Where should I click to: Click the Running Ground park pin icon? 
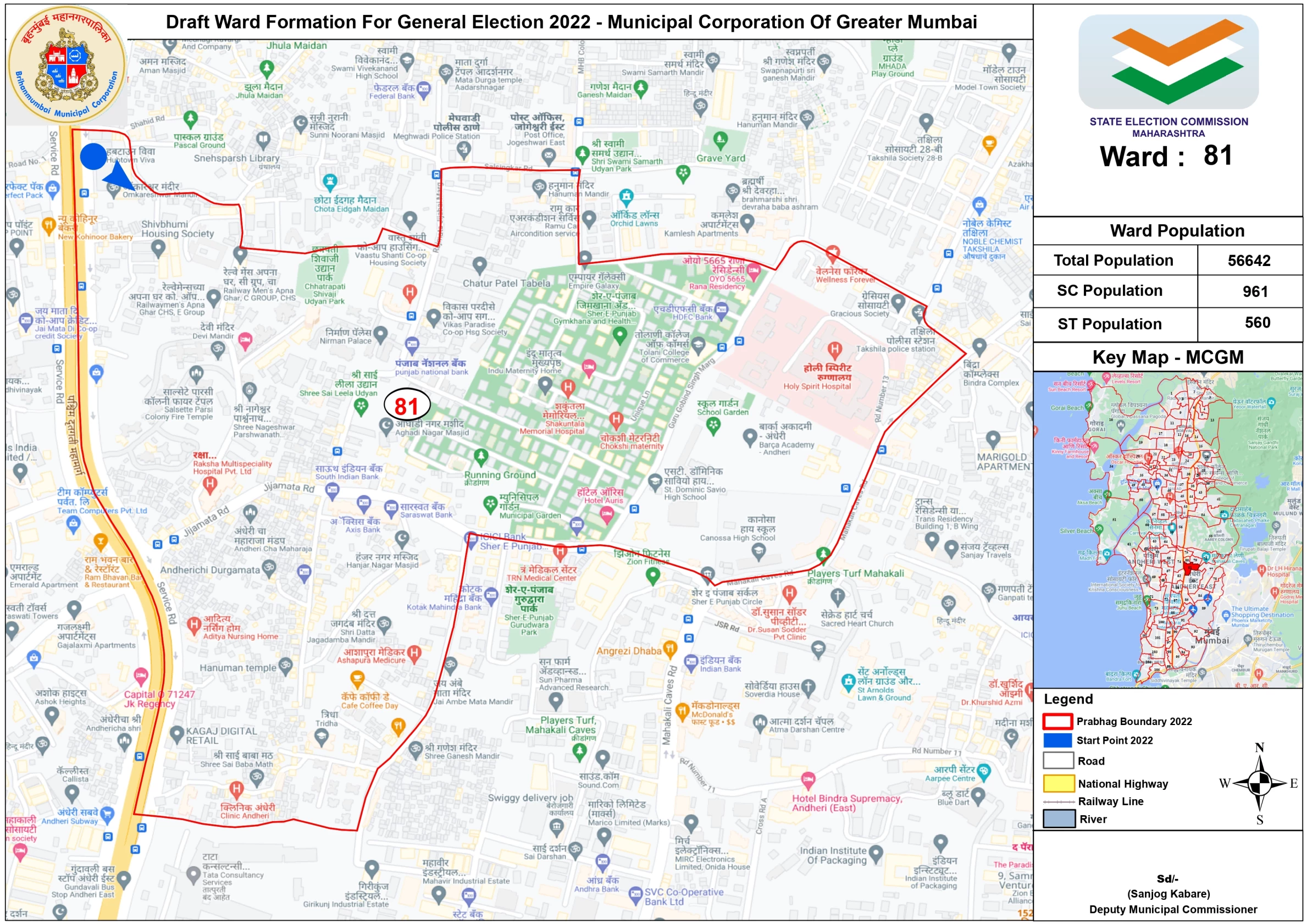click(x=481, y=456)
